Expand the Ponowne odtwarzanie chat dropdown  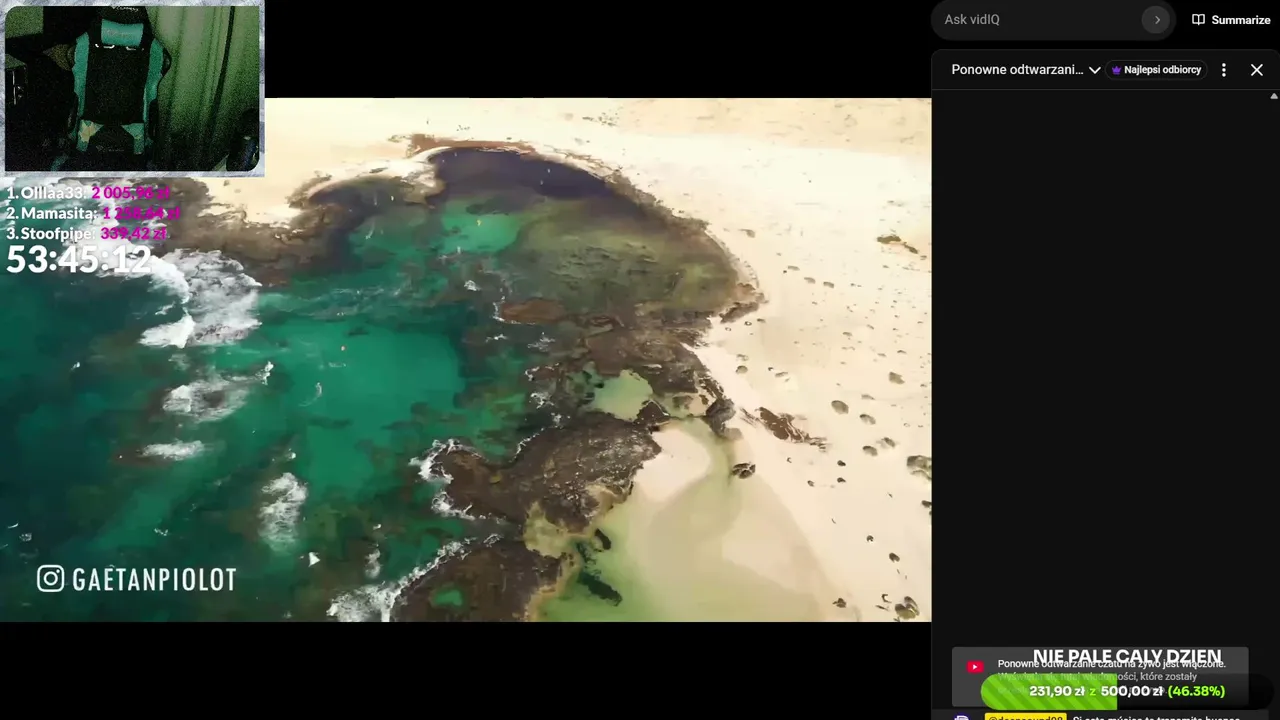click(1026, 70)
